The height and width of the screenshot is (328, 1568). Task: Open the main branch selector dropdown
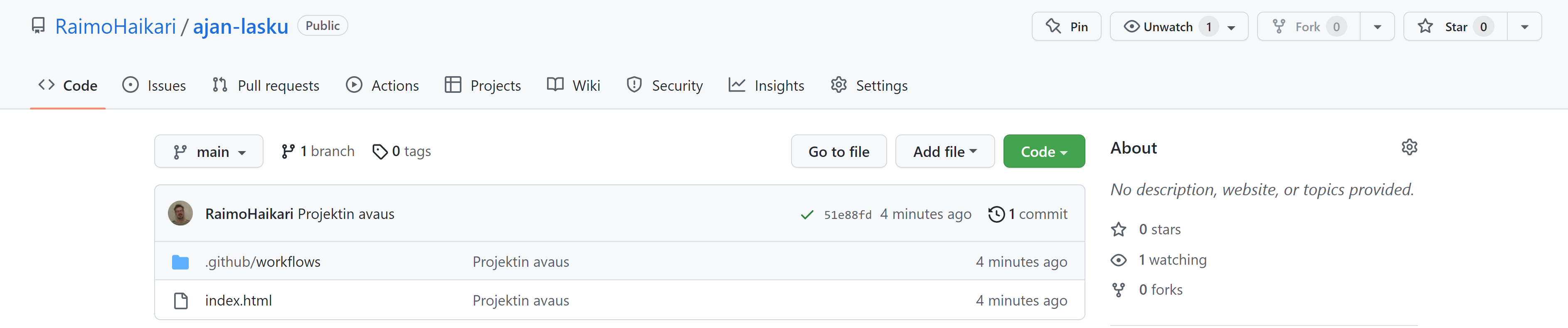coord(209,151)
